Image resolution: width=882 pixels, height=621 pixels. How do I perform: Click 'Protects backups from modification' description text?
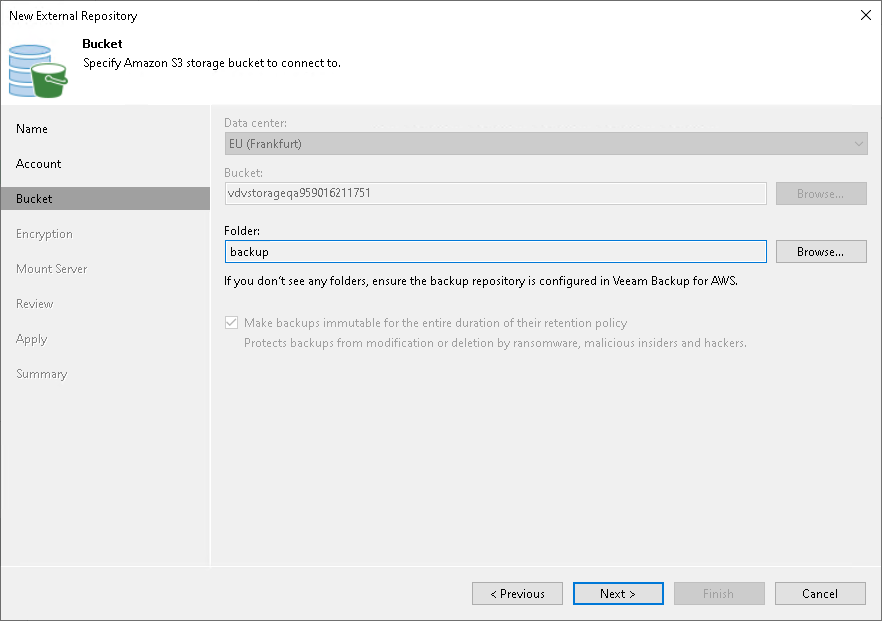pyautogui.click(x=495, y=343)
